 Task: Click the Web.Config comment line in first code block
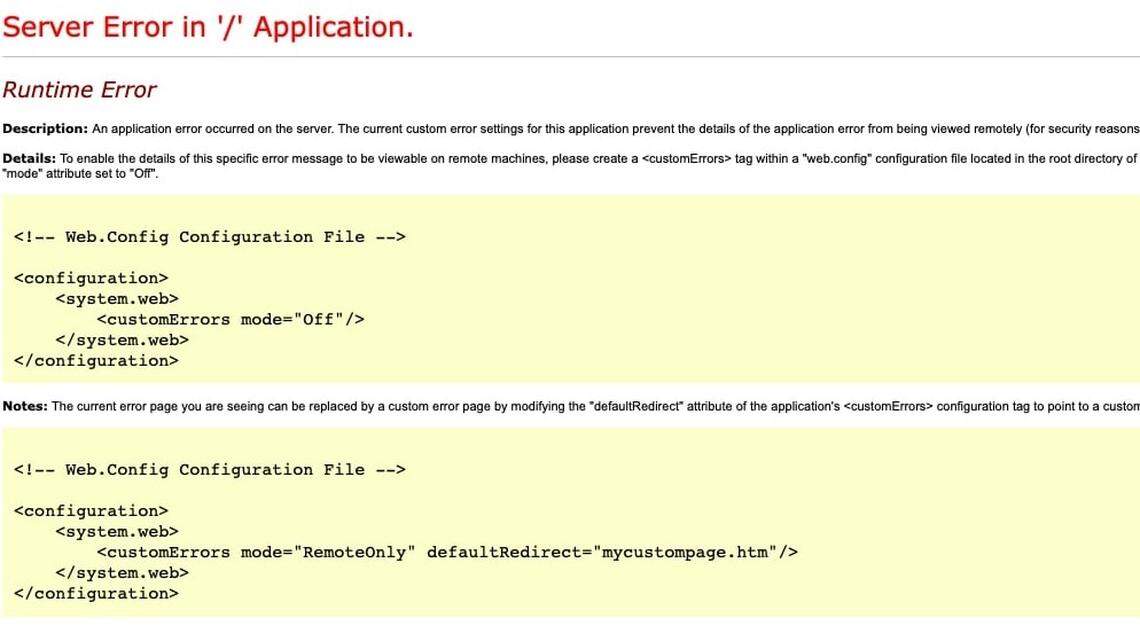(209, 237)
